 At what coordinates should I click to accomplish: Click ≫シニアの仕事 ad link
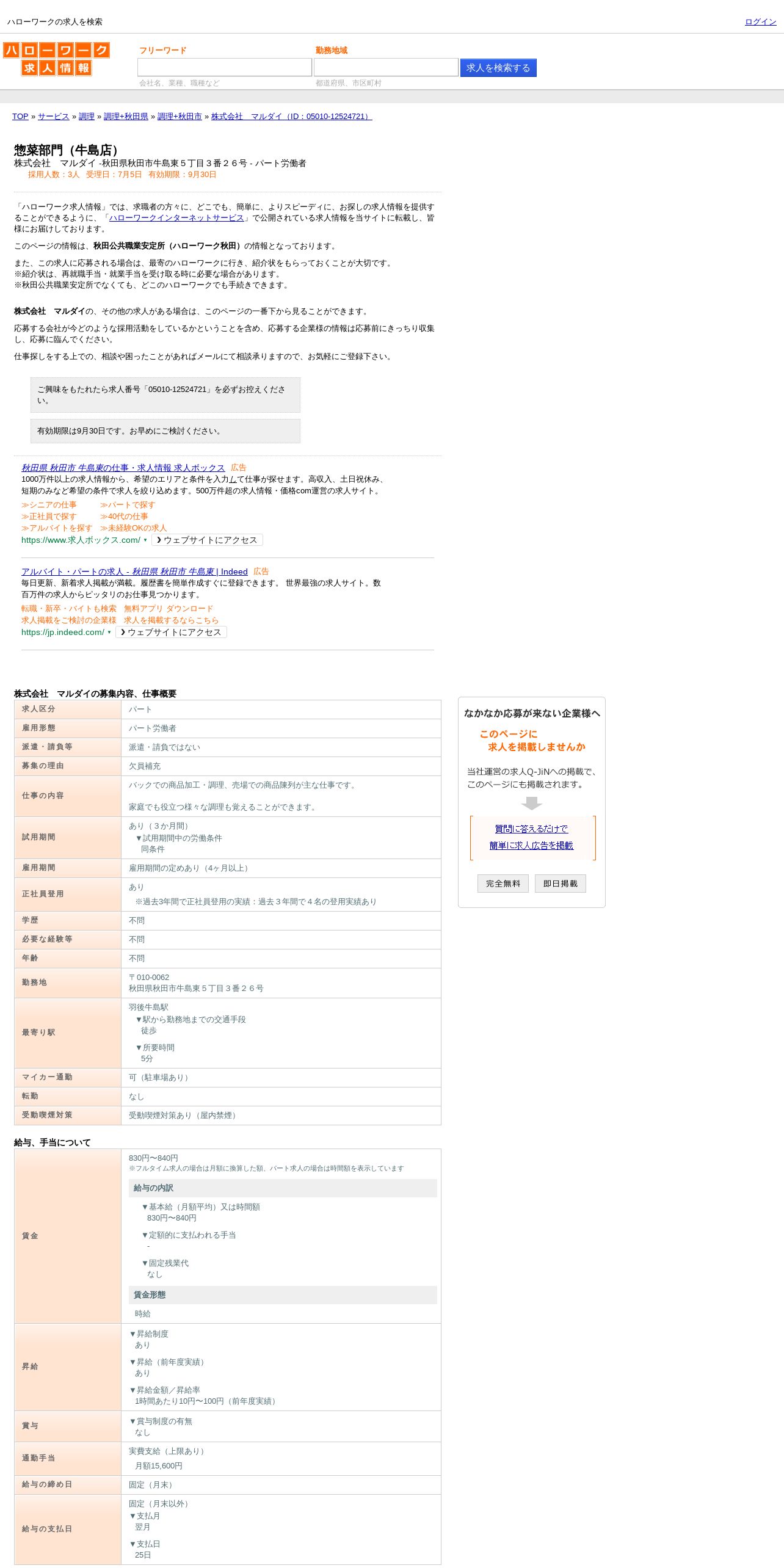coord(49,505)
